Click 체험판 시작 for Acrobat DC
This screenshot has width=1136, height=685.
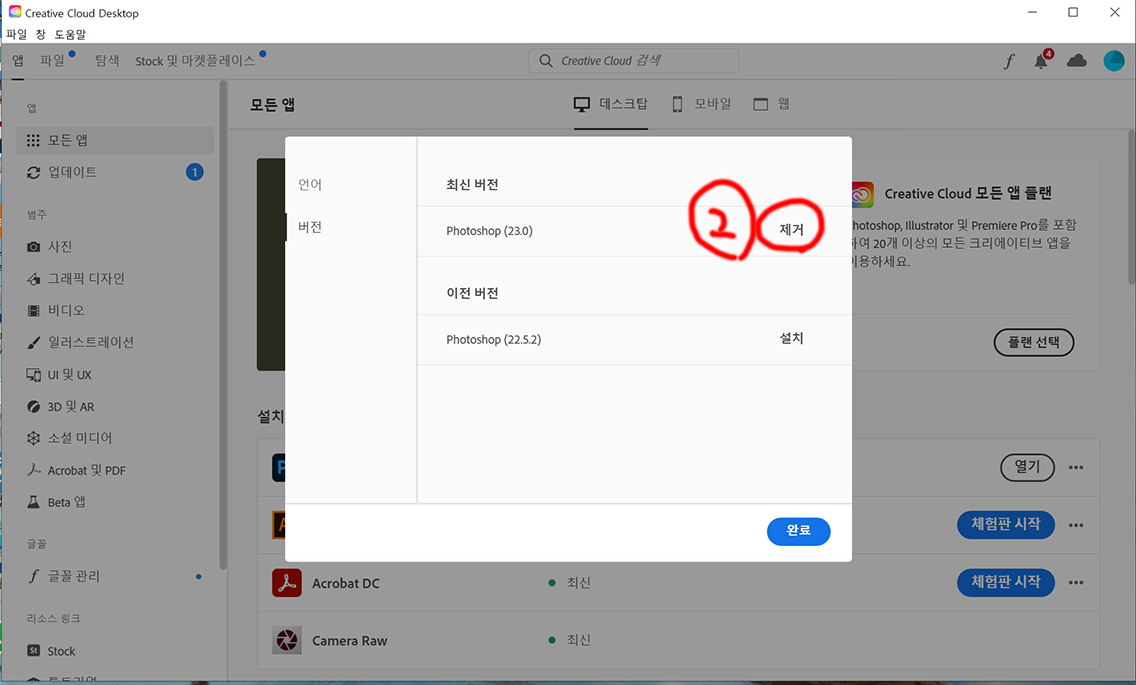(1006, 583)
